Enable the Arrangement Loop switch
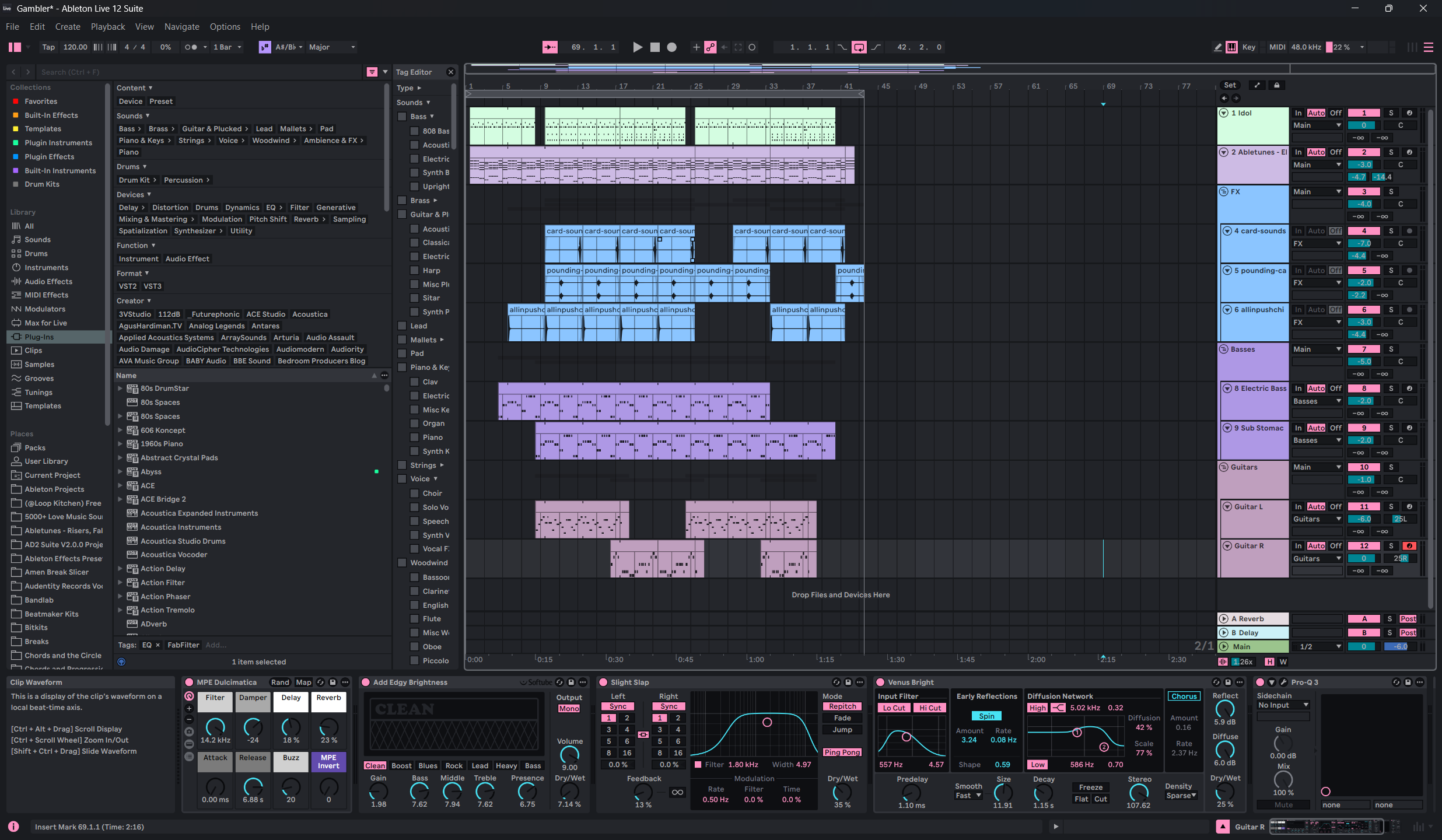 859,47
